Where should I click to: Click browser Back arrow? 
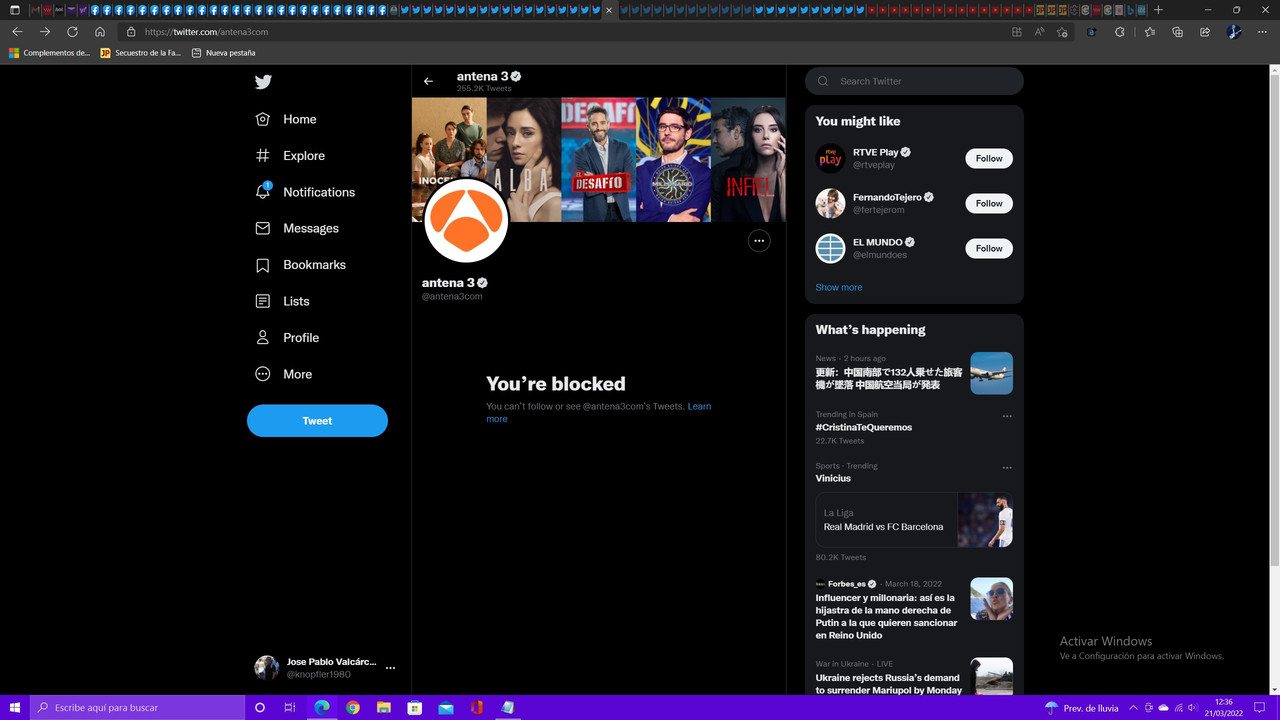(x=17, y=32)
